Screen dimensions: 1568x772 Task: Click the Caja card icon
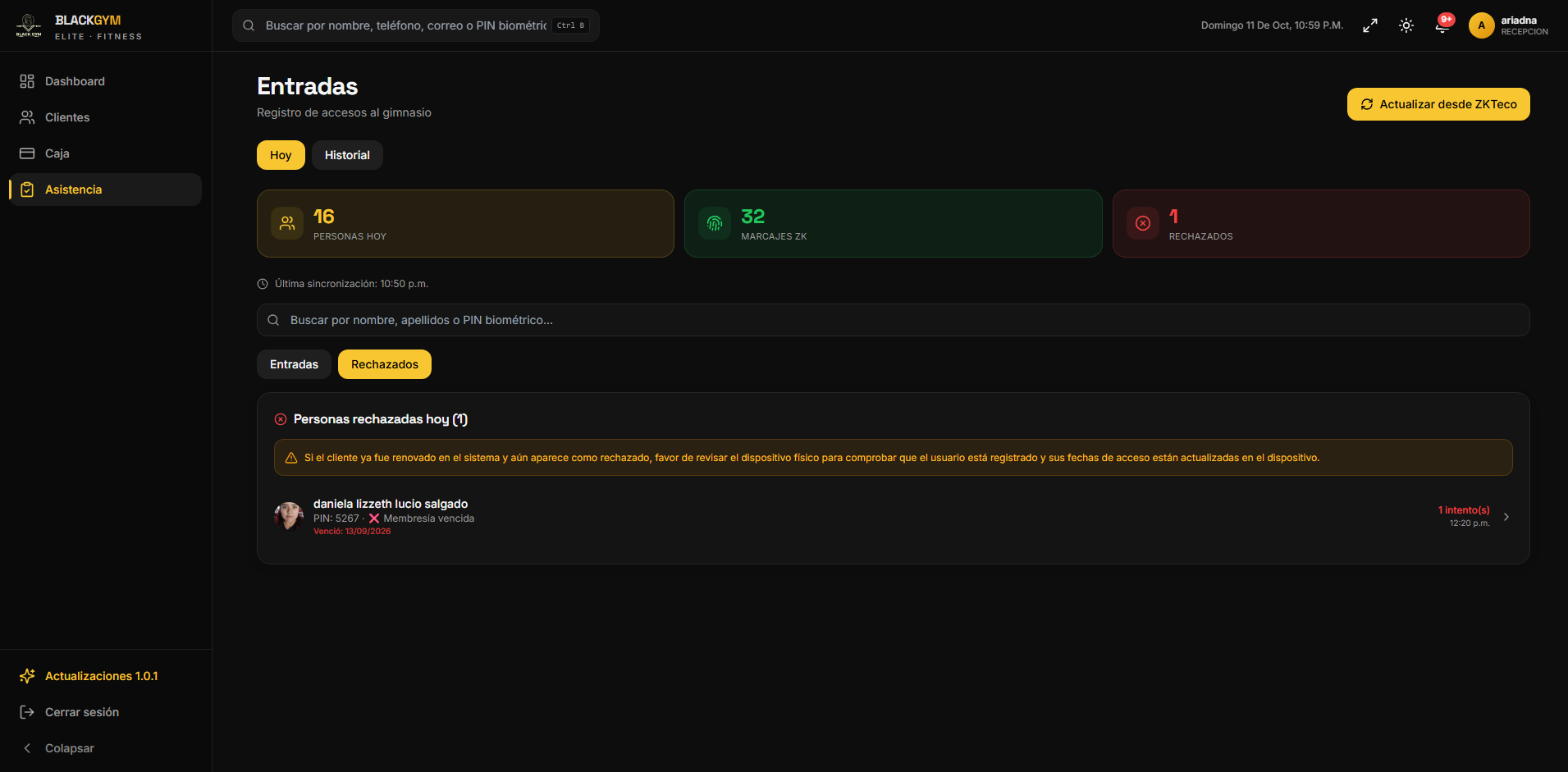pos(27,153)
